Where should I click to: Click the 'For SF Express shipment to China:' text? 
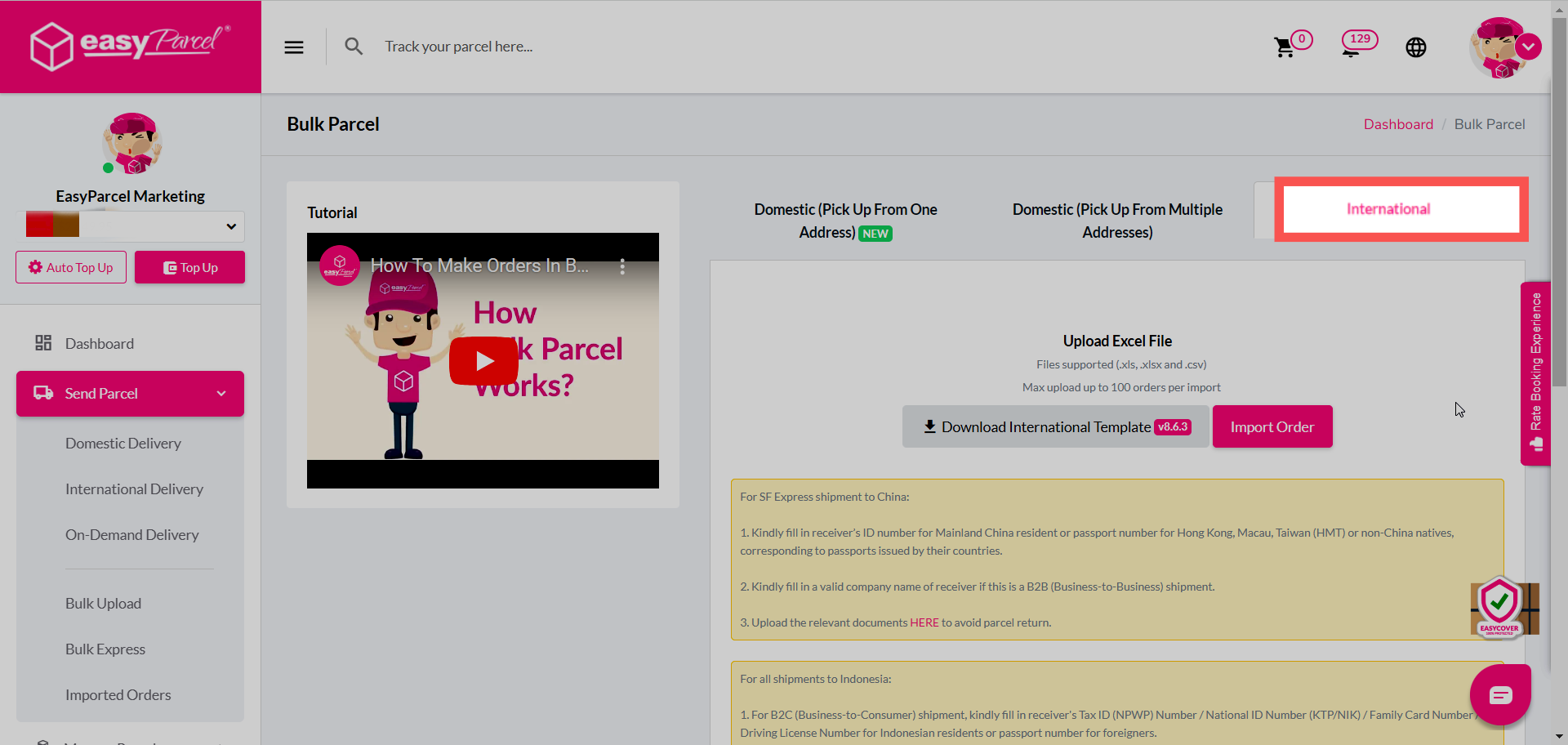(824, 497)
